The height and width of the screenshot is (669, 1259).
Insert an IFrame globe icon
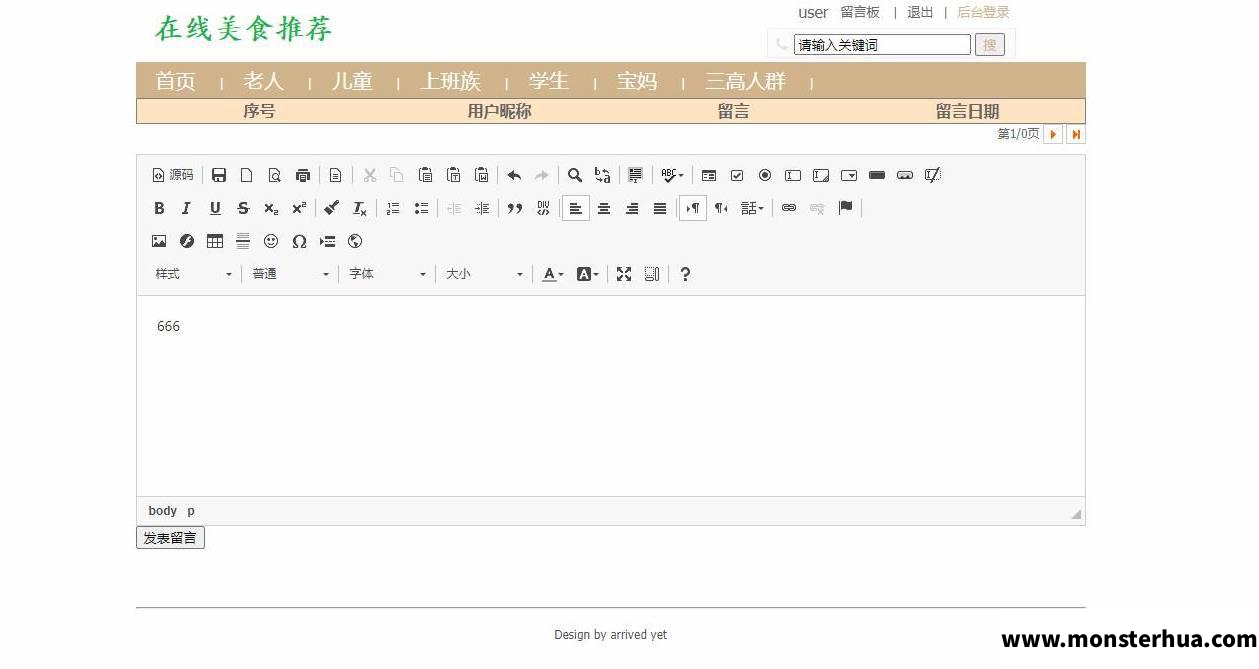pyautogui.click(x=355, y=241)
